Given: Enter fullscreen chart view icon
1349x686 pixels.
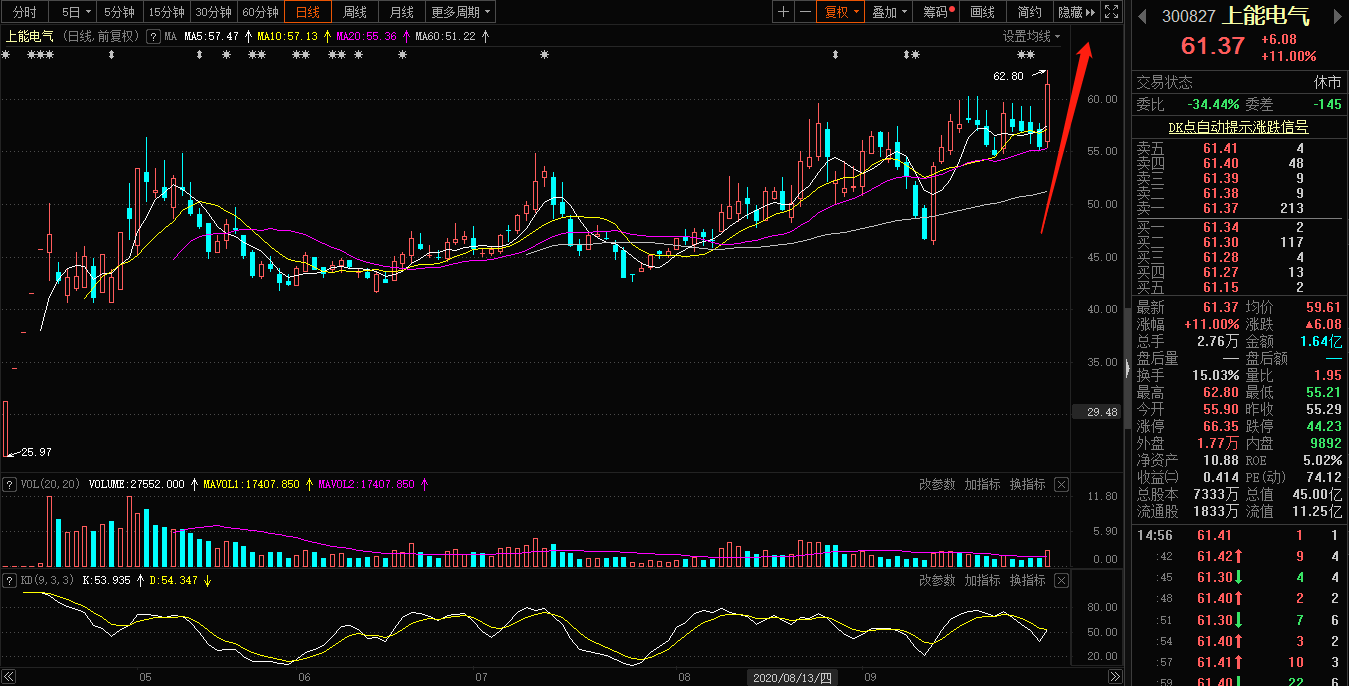Looking at the screenshot, I should point(1111,12).
